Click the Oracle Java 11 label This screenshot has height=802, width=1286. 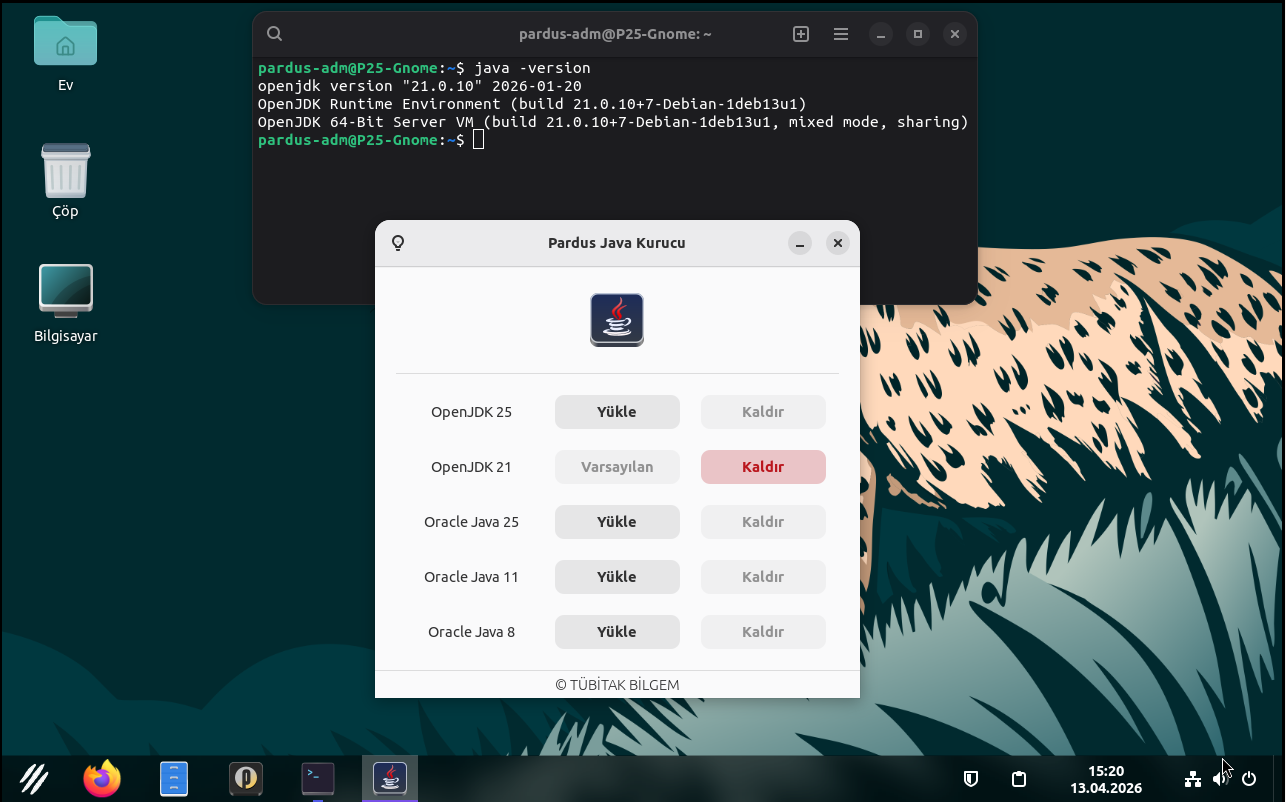point(471,577)
